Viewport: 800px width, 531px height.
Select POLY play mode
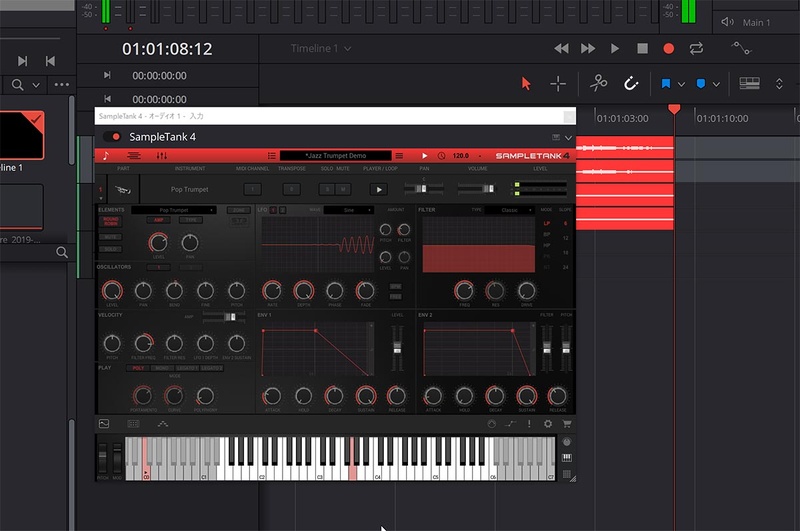(x=138, y=368)
